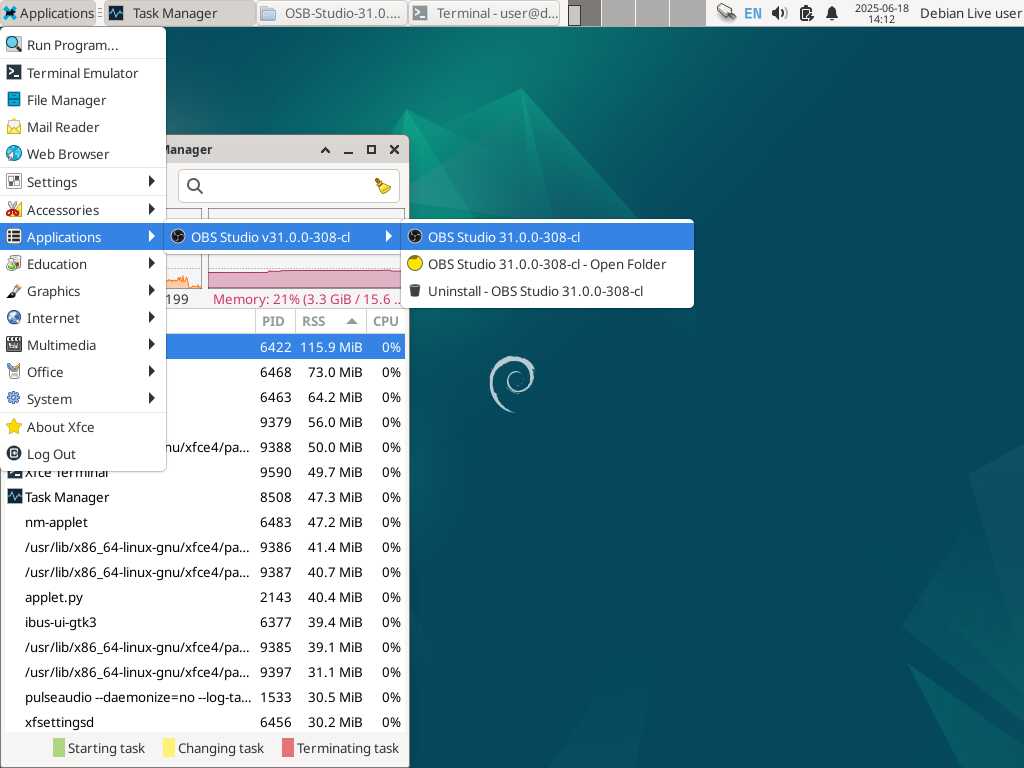Click the Internet globe icon
The image size is (1024, 768).
[x=14, y=317]
